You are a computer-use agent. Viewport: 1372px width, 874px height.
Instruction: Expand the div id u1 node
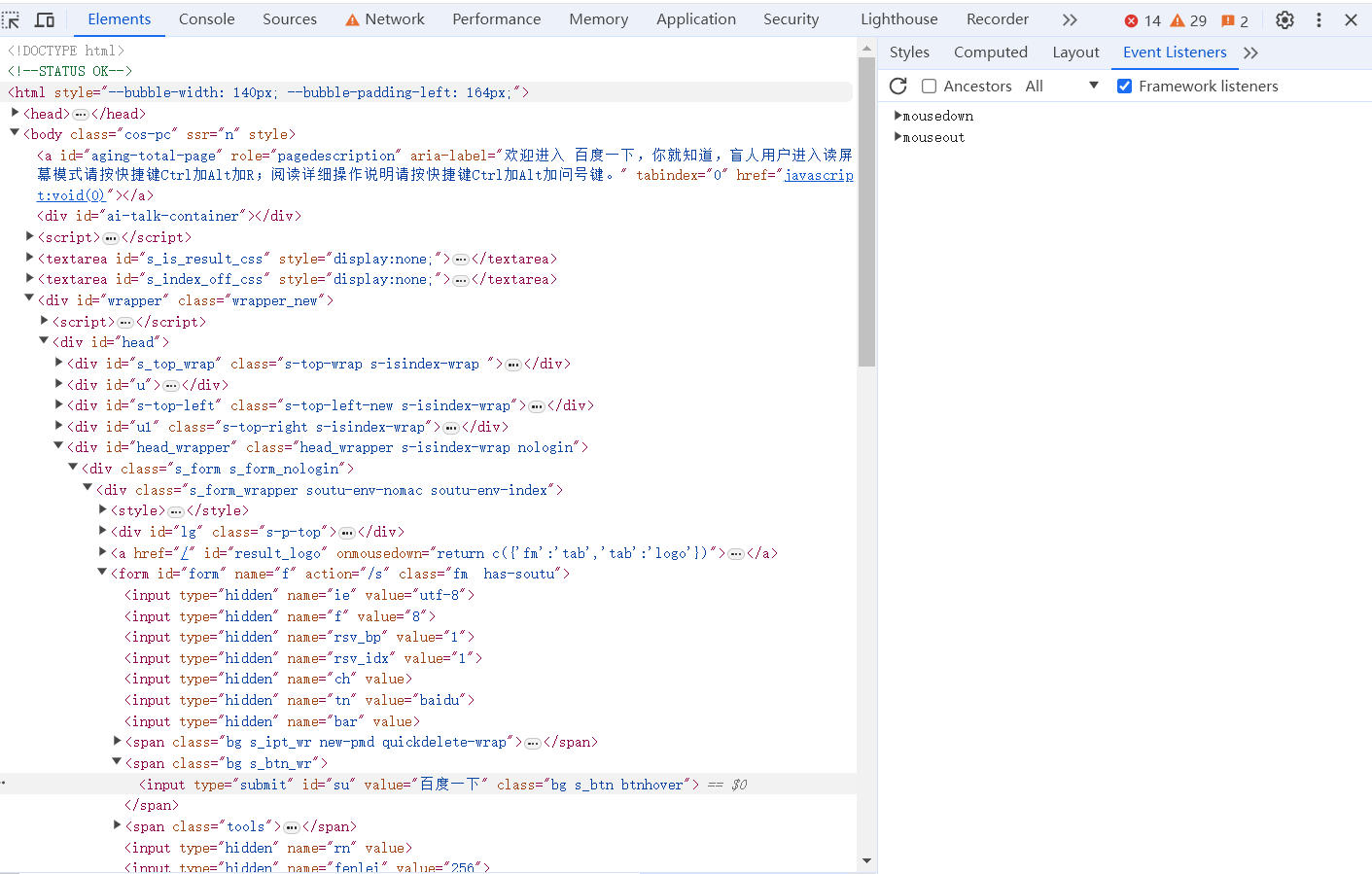tap(58, 426)
